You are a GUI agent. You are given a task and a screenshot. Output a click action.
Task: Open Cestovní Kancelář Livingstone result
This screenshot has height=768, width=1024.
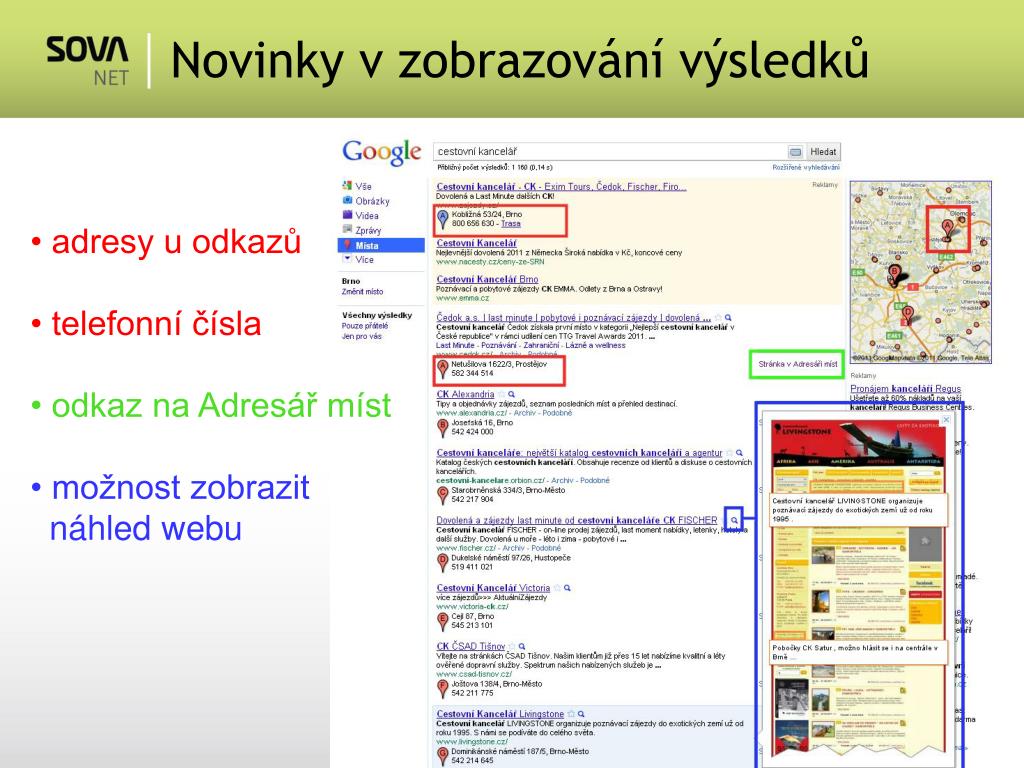point(500,714)
